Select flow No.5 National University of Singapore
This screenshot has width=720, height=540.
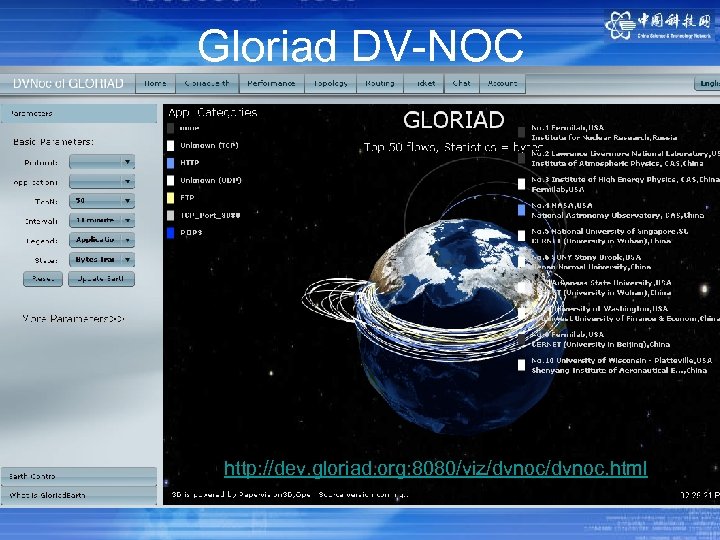coord(610,236)
